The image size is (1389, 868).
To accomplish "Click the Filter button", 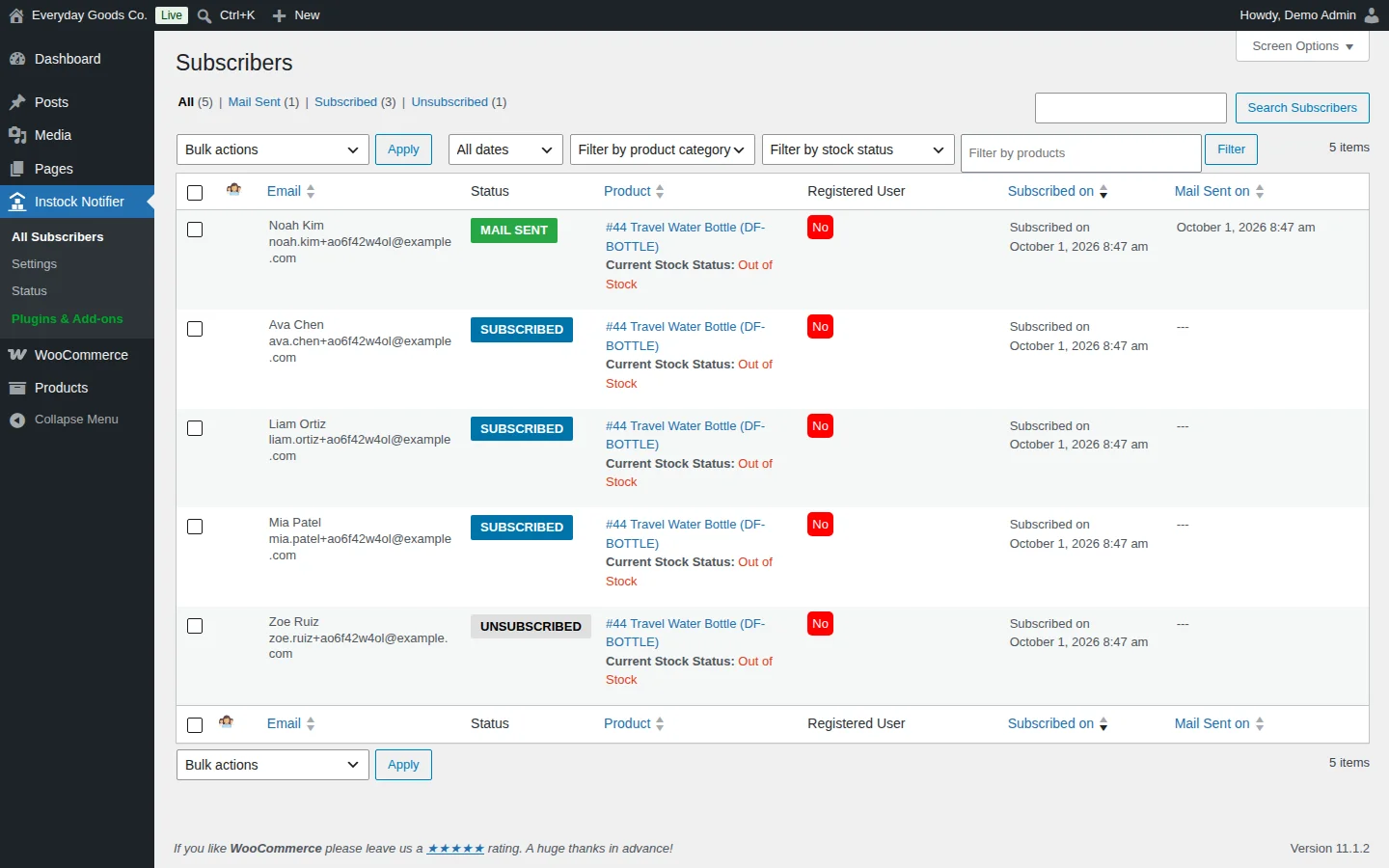I will (1231, 149).
